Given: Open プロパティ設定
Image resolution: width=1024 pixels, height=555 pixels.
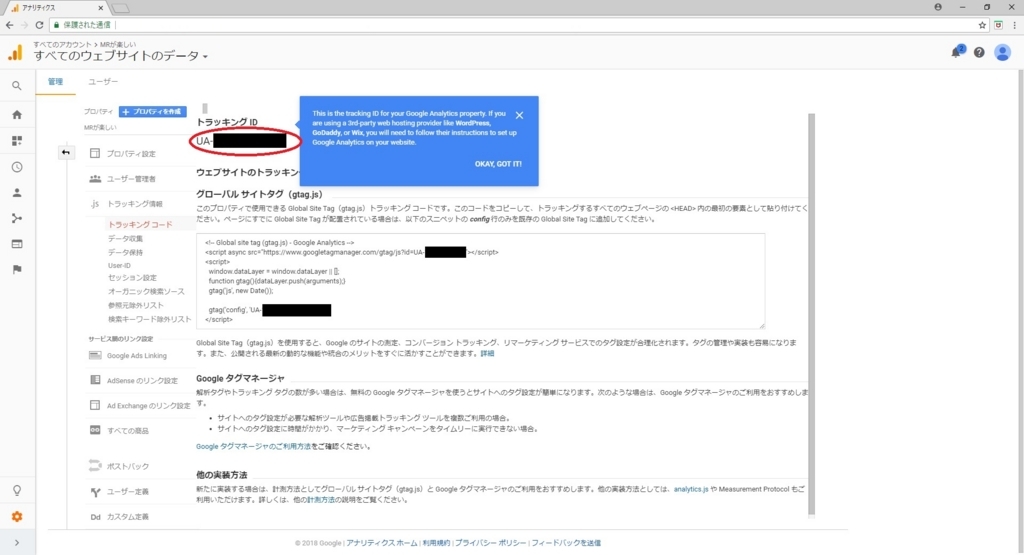Looking at the screenshot, I should click(x=131, y=153).
